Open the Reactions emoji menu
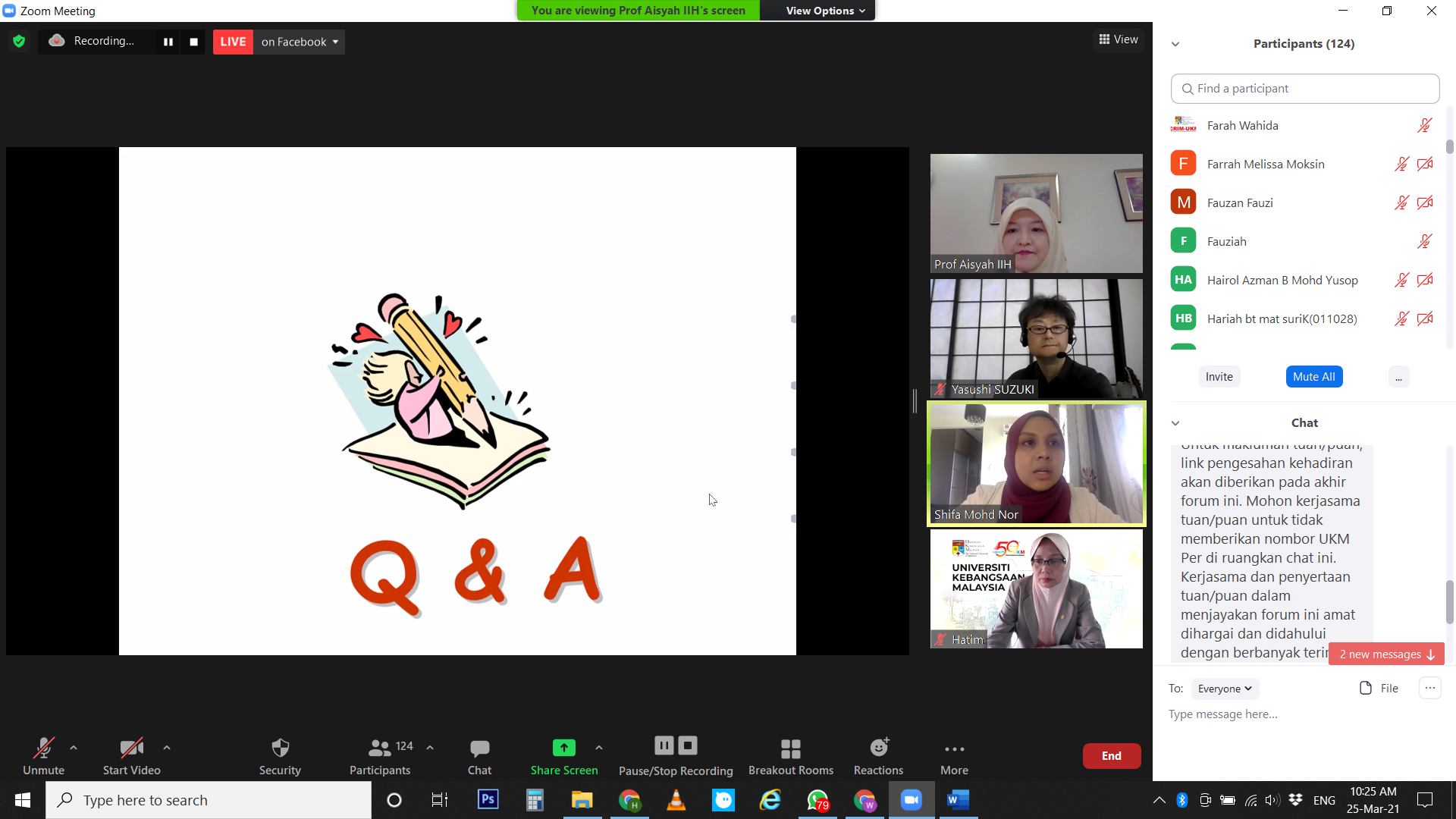The height and width of the screenshot is (819, 1456). point(878,748)
